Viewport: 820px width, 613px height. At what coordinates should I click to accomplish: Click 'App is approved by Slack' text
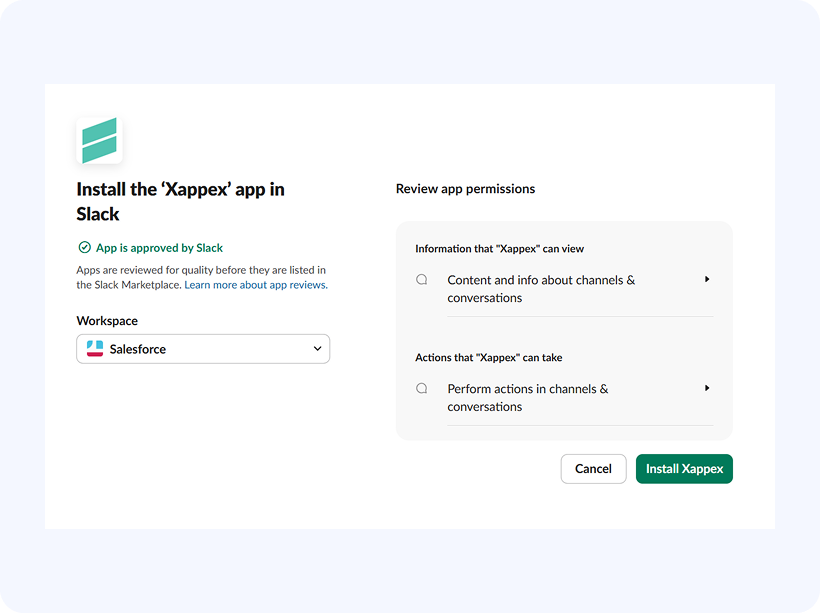[x=159, y=248]
